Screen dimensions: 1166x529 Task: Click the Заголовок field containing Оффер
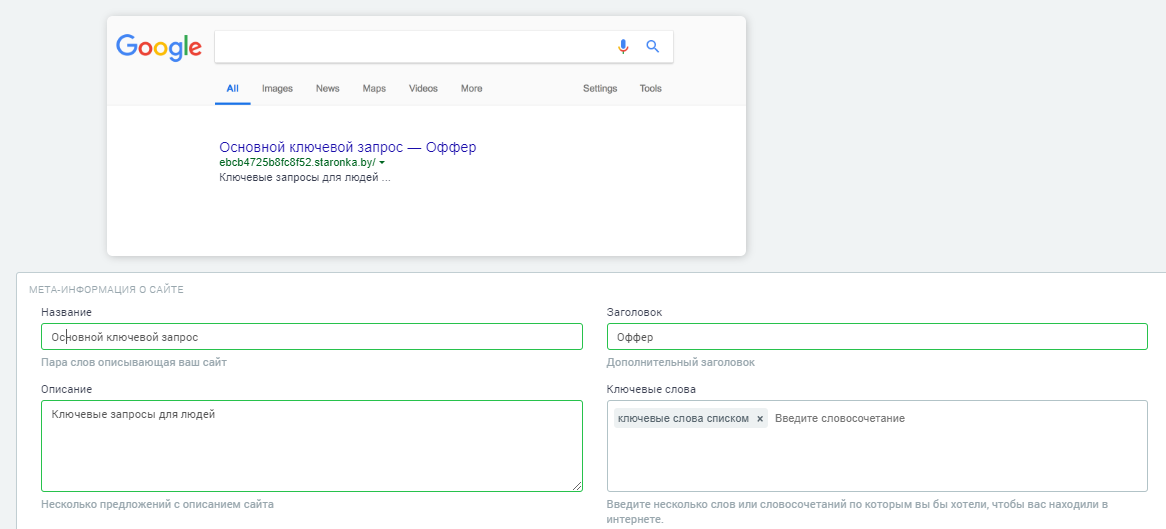pos(876,337)
